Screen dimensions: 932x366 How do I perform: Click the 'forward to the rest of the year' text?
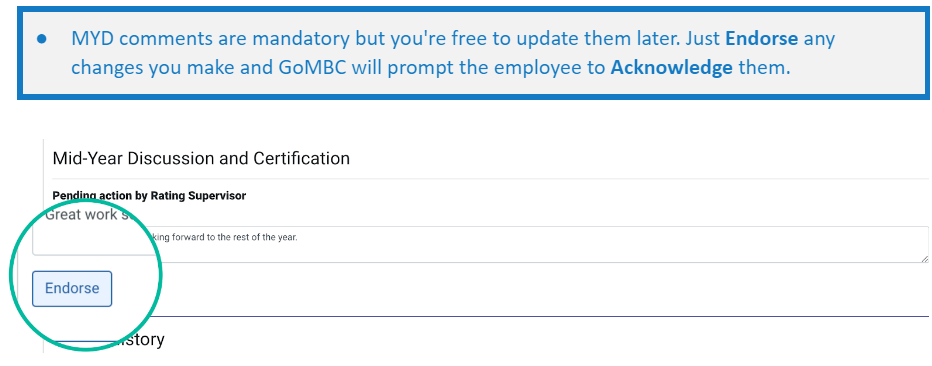coord(235,237)
